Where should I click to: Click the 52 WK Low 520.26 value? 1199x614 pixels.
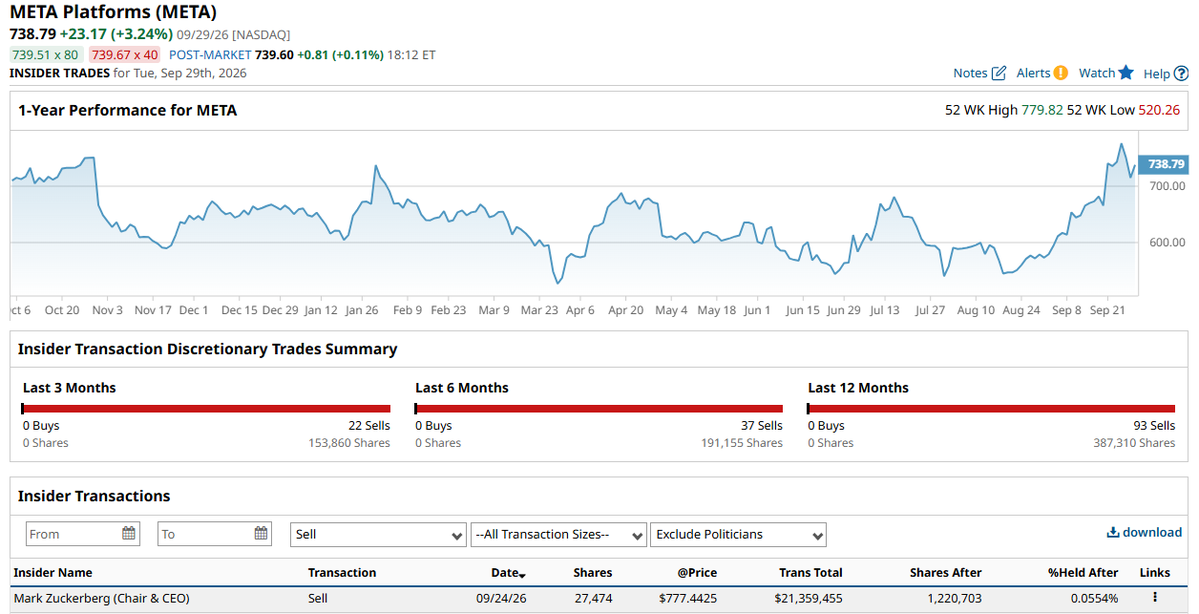click(1159, 110)
